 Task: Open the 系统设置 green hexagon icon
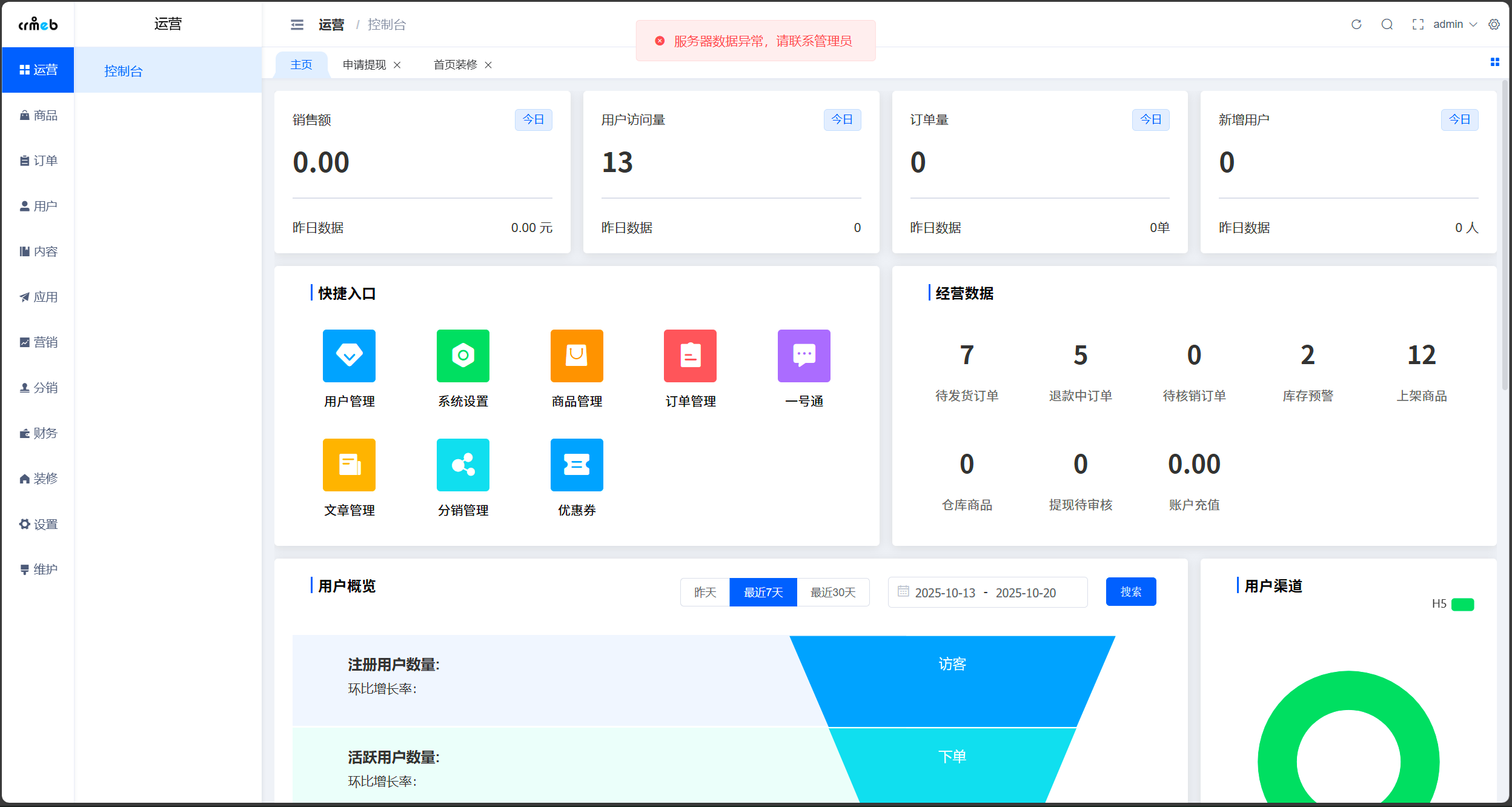point(463,356)
